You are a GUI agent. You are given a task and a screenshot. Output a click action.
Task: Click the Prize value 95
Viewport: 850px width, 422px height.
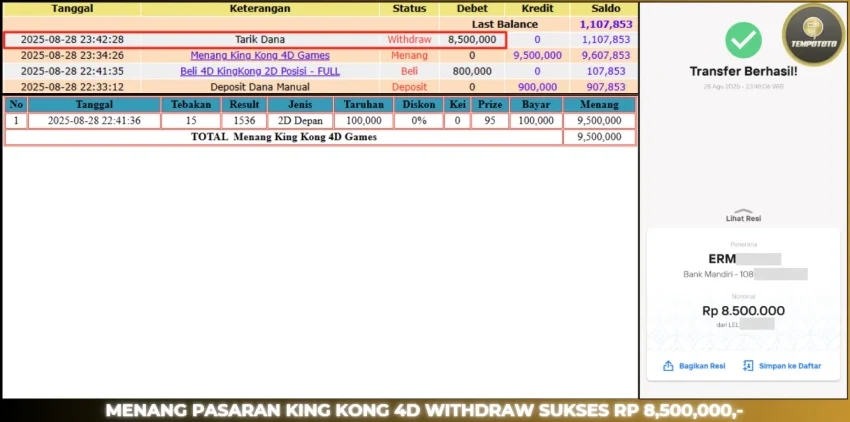click(x=490, y=120)
